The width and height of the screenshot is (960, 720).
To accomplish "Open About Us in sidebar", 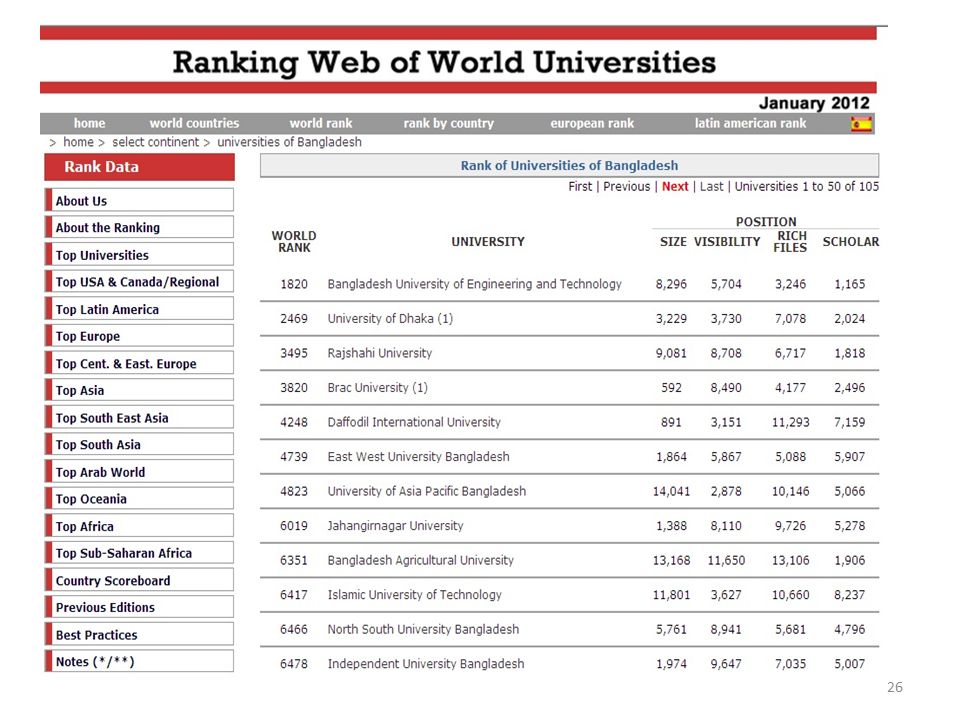I will pos(140,200).
